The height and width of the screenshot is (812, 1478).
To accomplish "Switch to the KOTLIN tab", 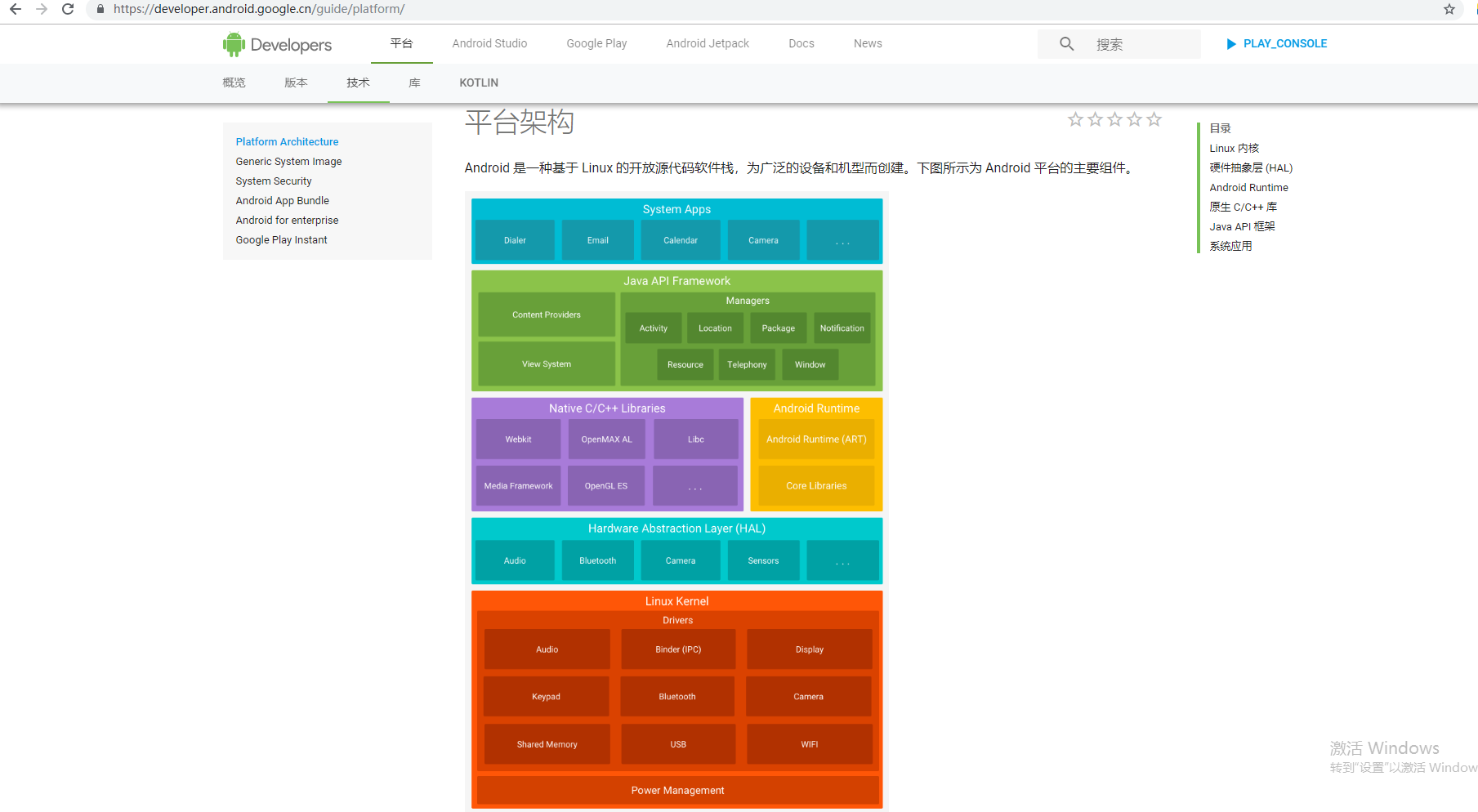I will coord(478,83).
